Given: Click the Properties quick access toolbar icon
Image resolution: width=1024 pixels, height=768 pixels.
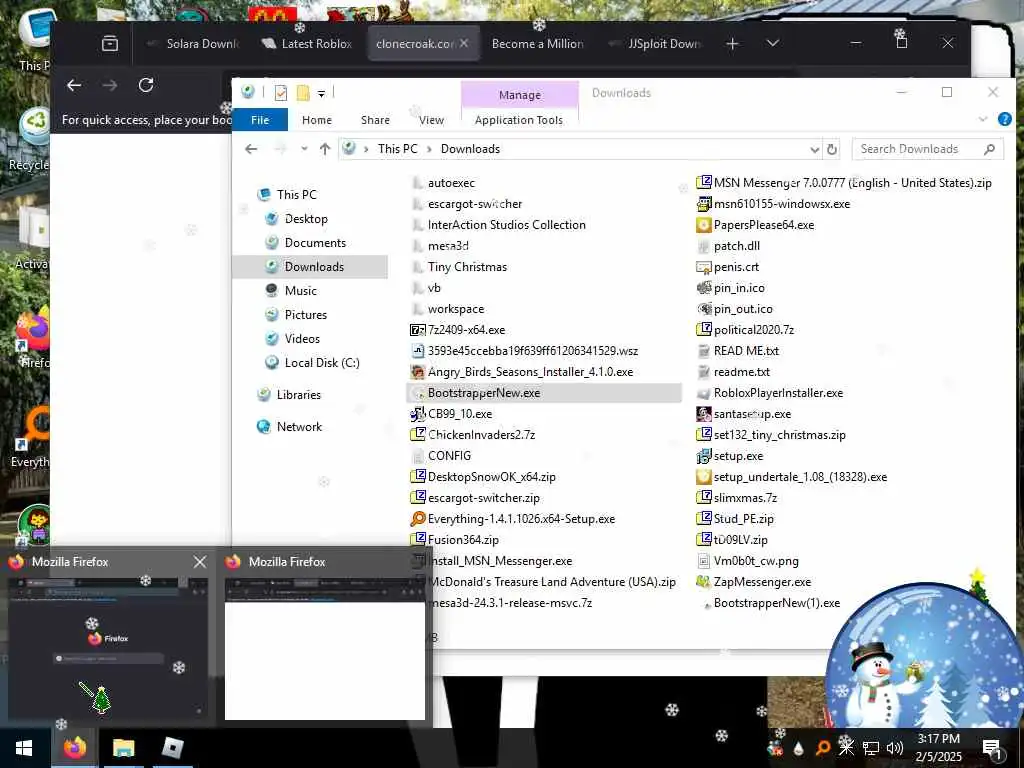Looking at the screenshot, I should 281,93.
